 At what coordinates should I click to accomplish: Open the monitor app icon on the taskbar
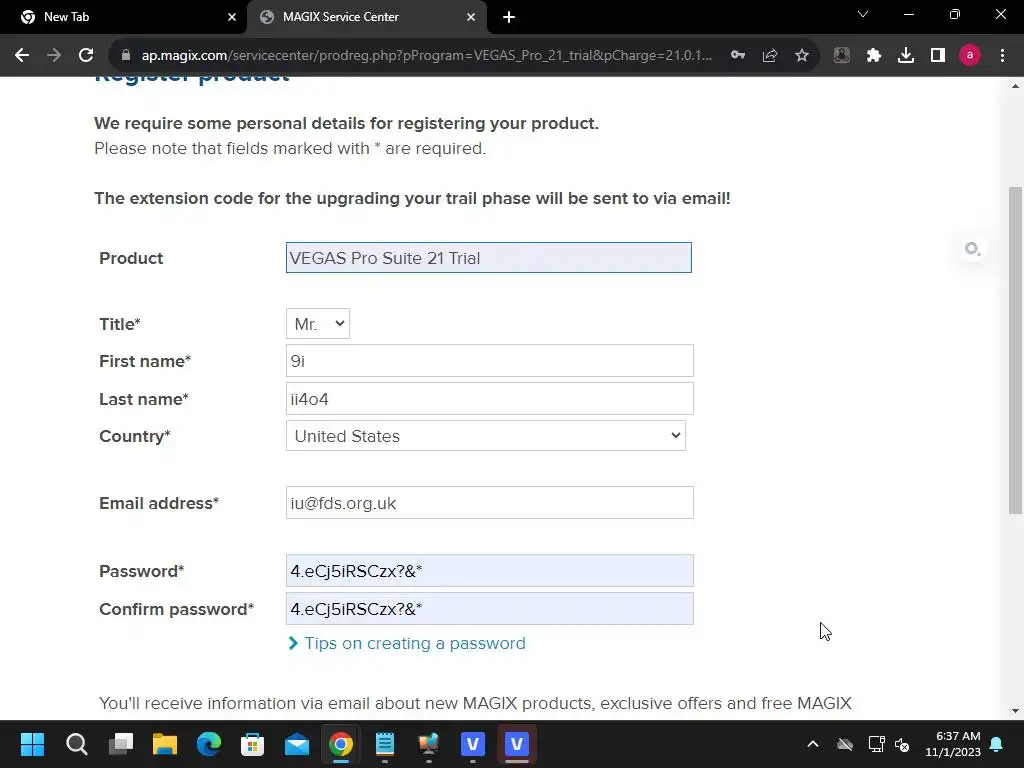(429, 744)
